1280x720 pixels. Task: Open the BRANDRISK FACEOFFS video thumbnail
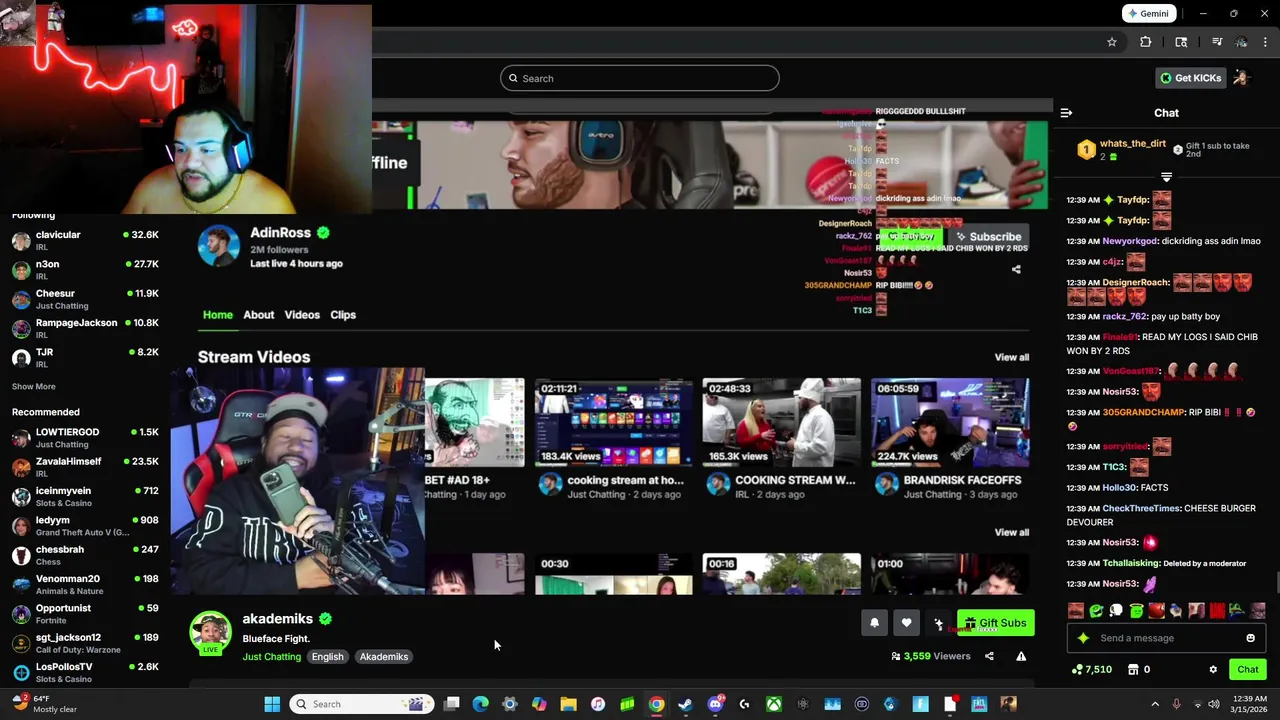click(950, 423)
